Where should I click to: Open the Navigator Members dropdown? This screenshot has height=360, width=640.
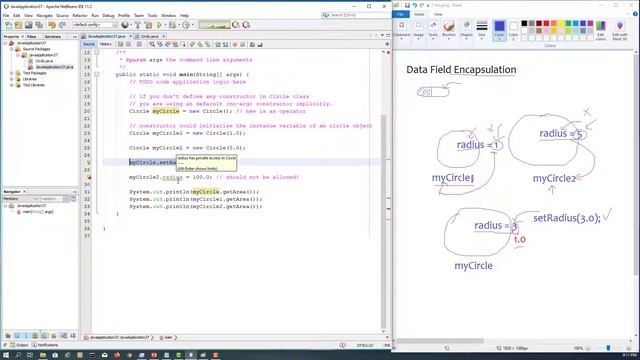pyautogui.click(x=20, y=199)
